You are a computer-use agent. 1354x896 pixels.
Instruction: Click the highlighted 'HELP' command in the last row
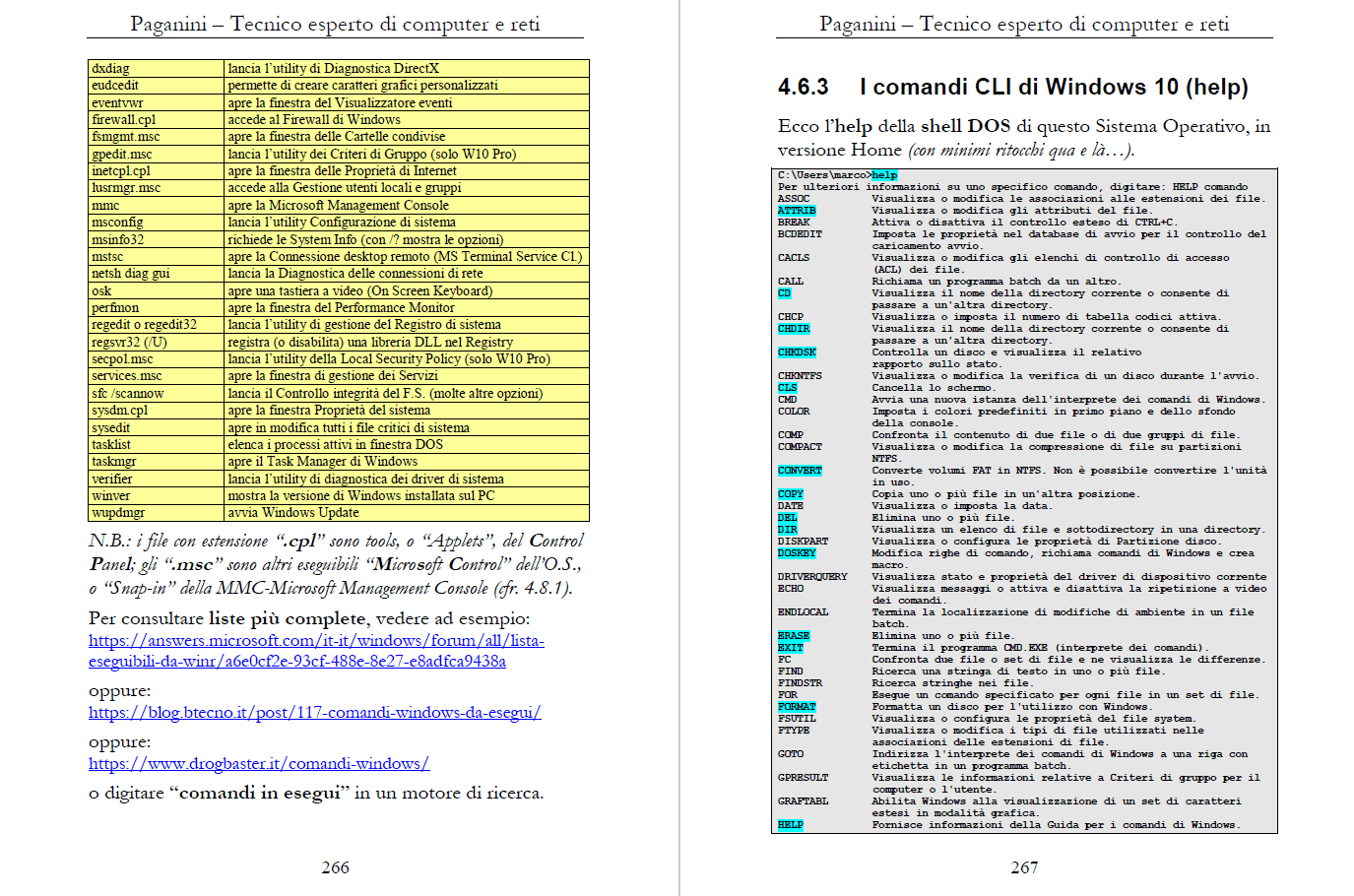pos(791,824)
